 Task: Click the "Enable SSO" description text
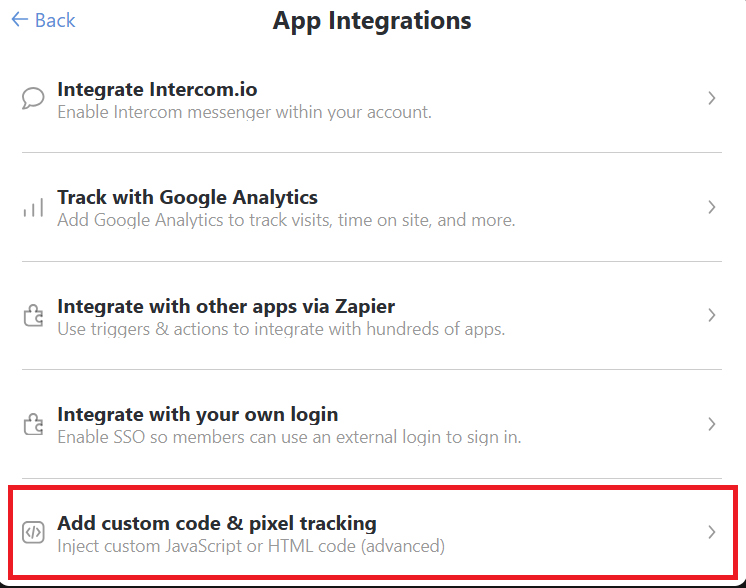(289, 437)
